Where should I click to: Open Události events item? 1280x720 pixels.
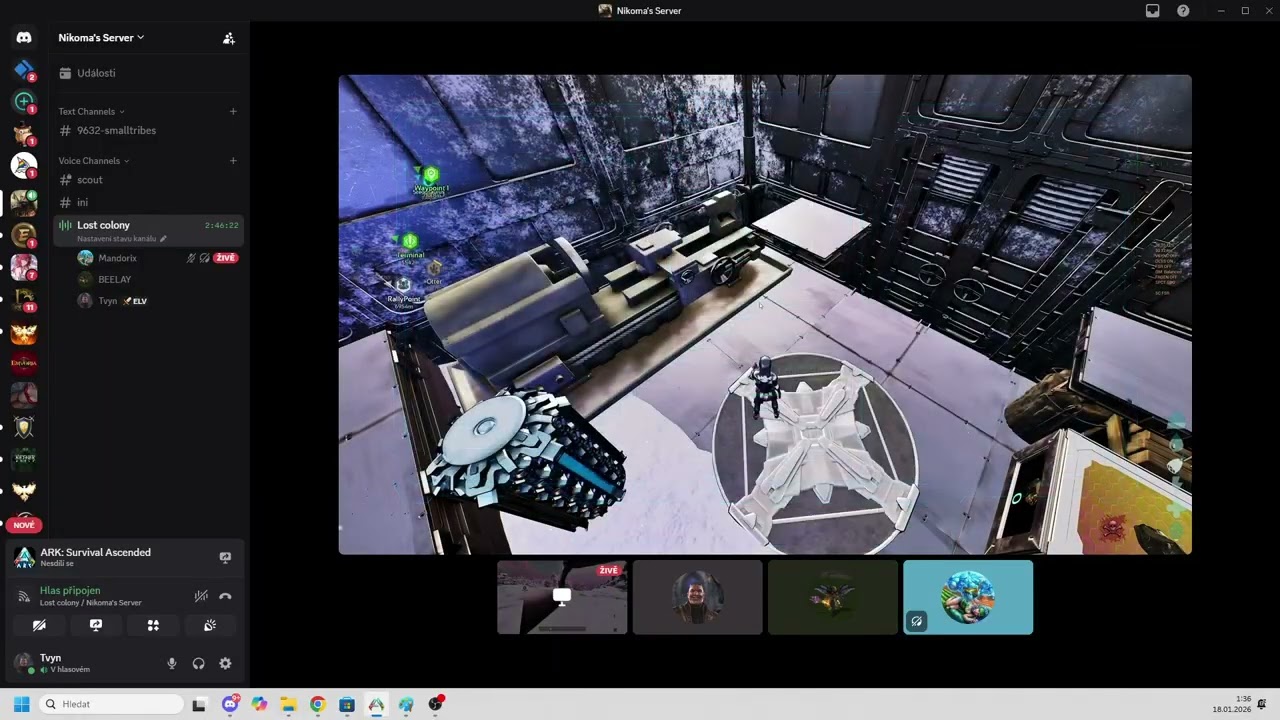148,73
